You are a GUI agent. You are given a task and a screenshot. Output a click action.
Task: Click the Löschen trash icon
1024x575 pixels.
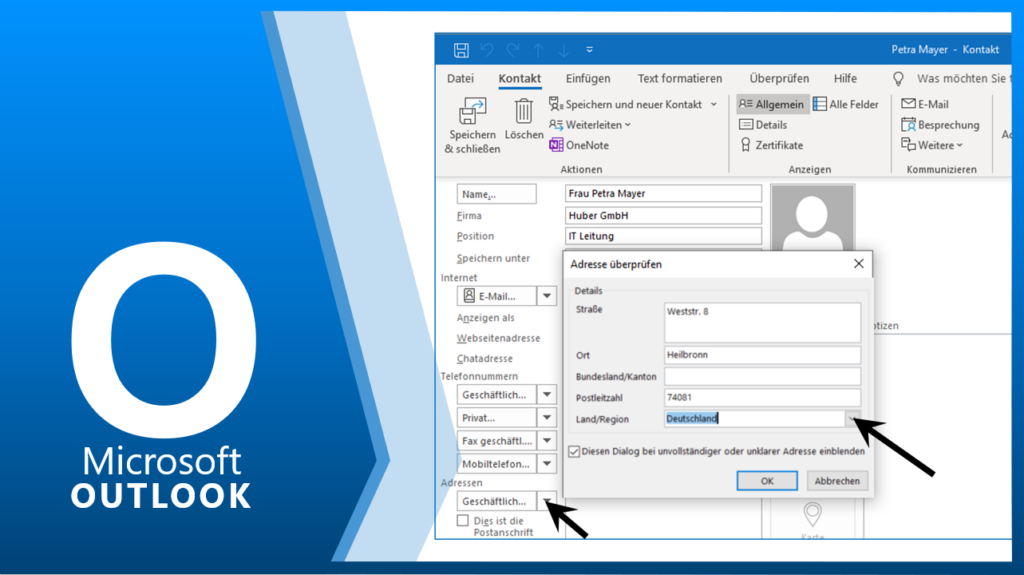(x=523, y=111)
